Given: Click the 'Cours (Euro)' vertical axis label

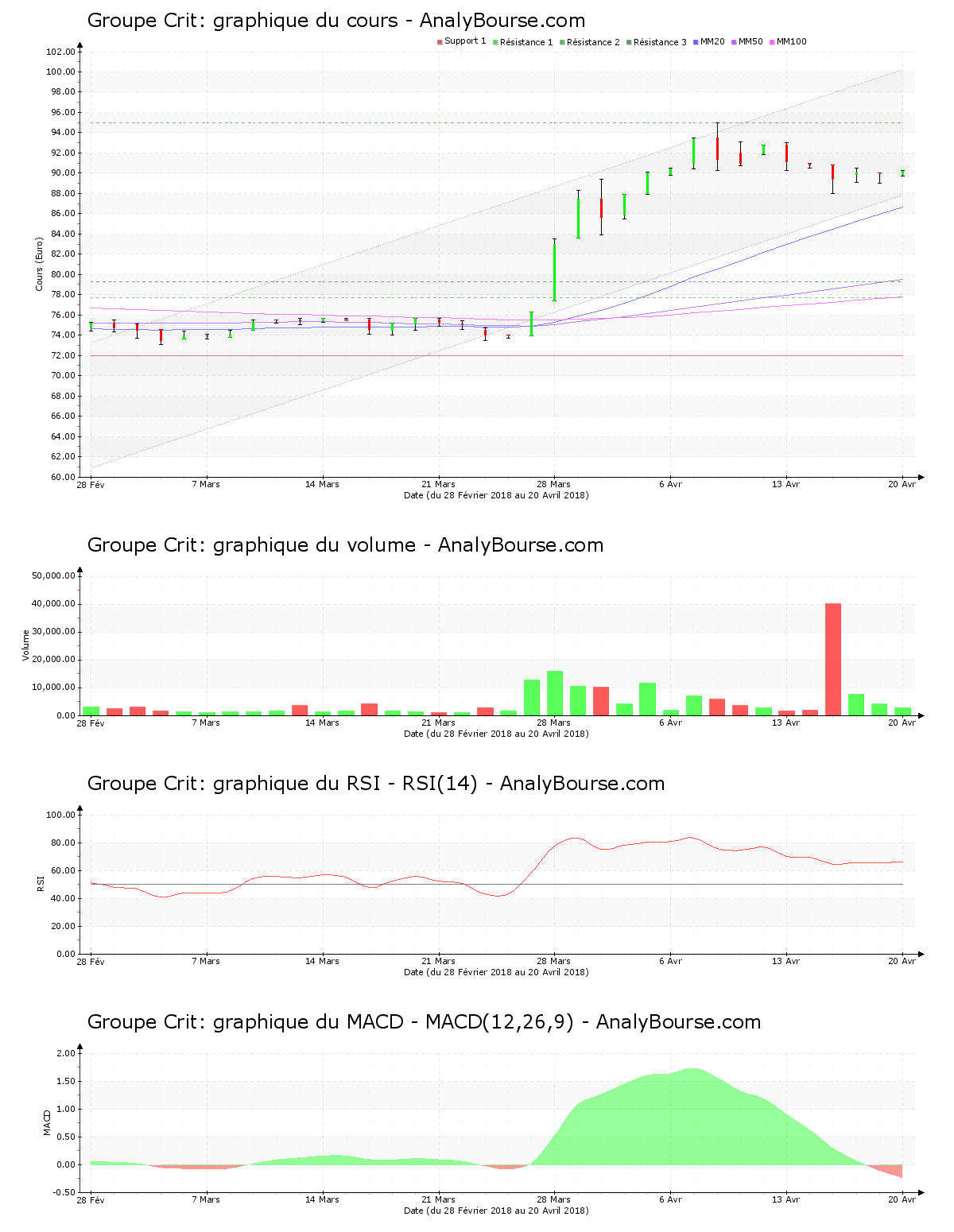Looking at the screenshot, I should point(39,264).
